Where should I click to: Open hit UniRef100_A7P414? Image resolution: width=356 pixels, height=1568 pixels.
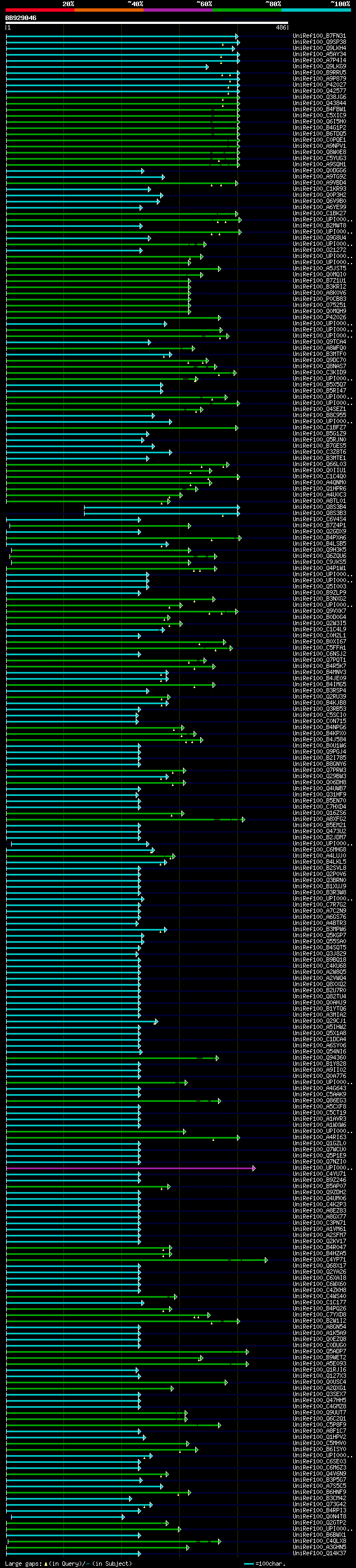[x=319, y=60]
